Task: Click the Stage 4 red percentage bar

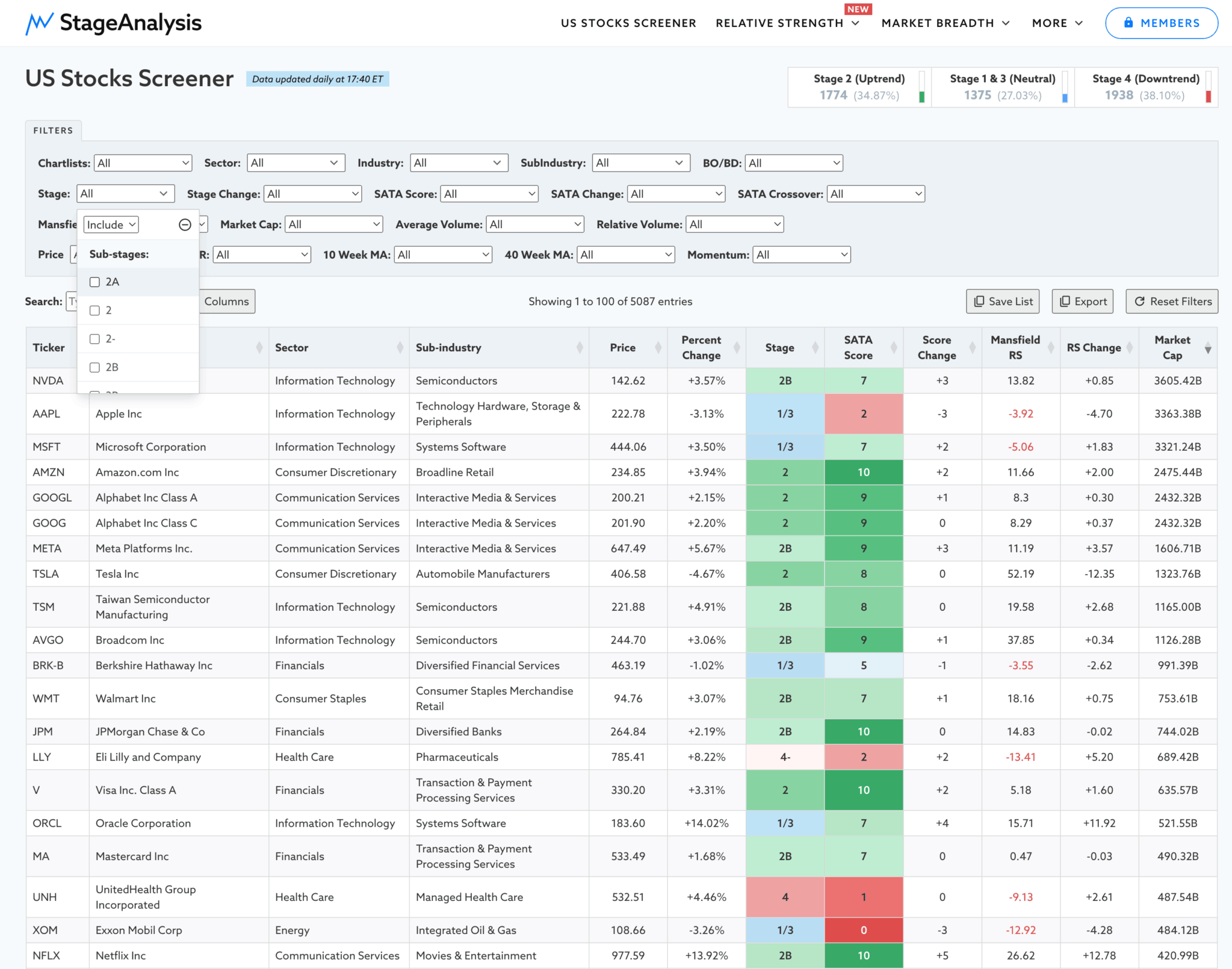Action: 1208,96
